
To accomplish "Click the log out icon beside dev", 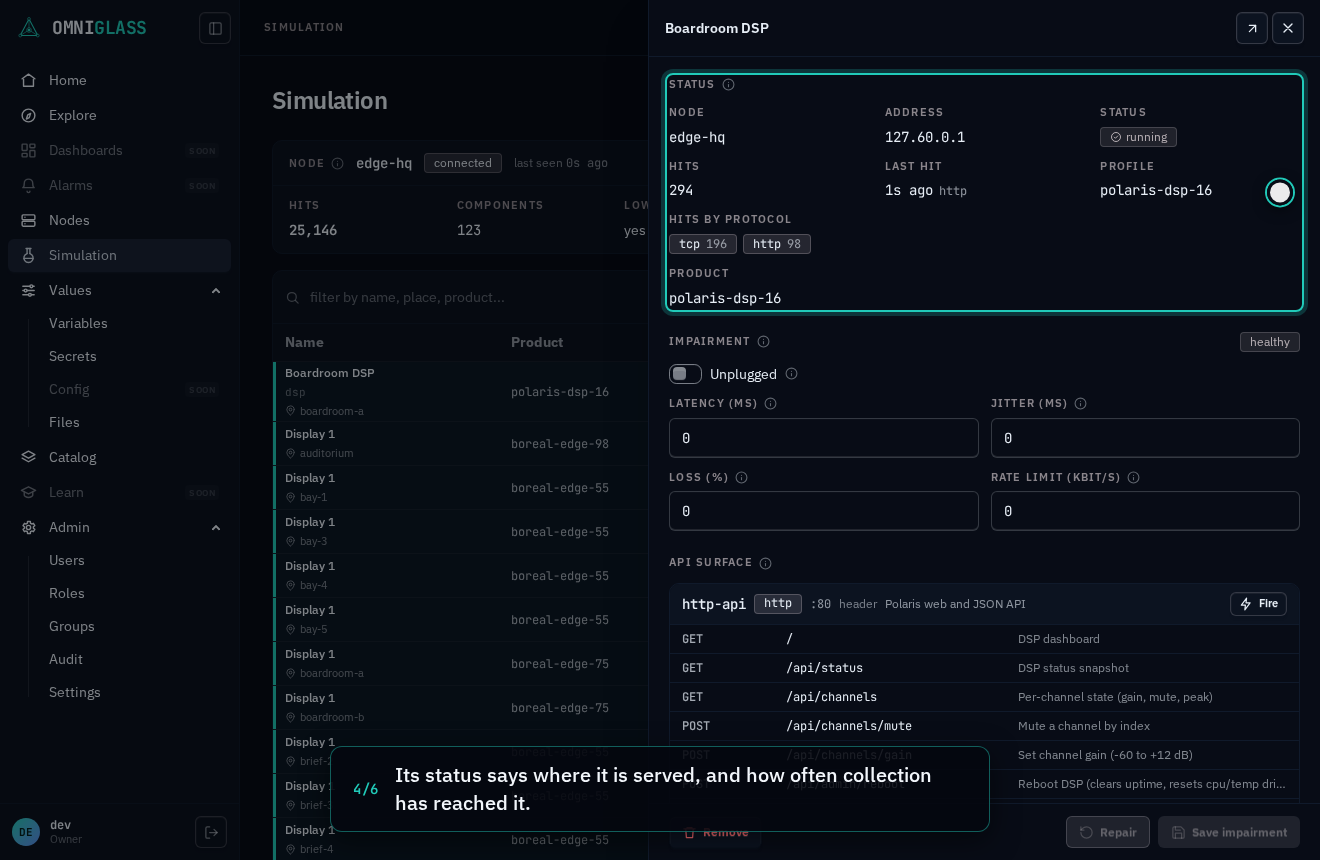I will (x=211, y=832).
